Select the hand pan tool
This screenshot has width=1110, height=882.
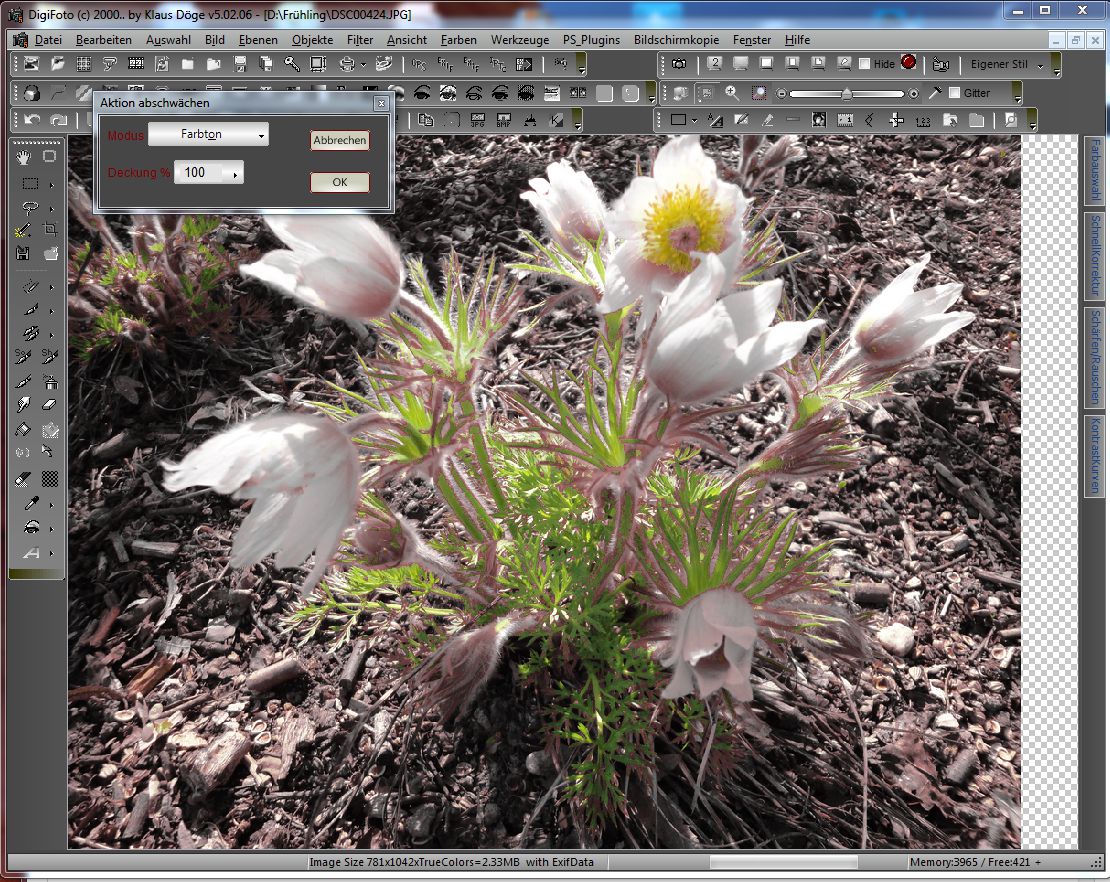[24, 156]
